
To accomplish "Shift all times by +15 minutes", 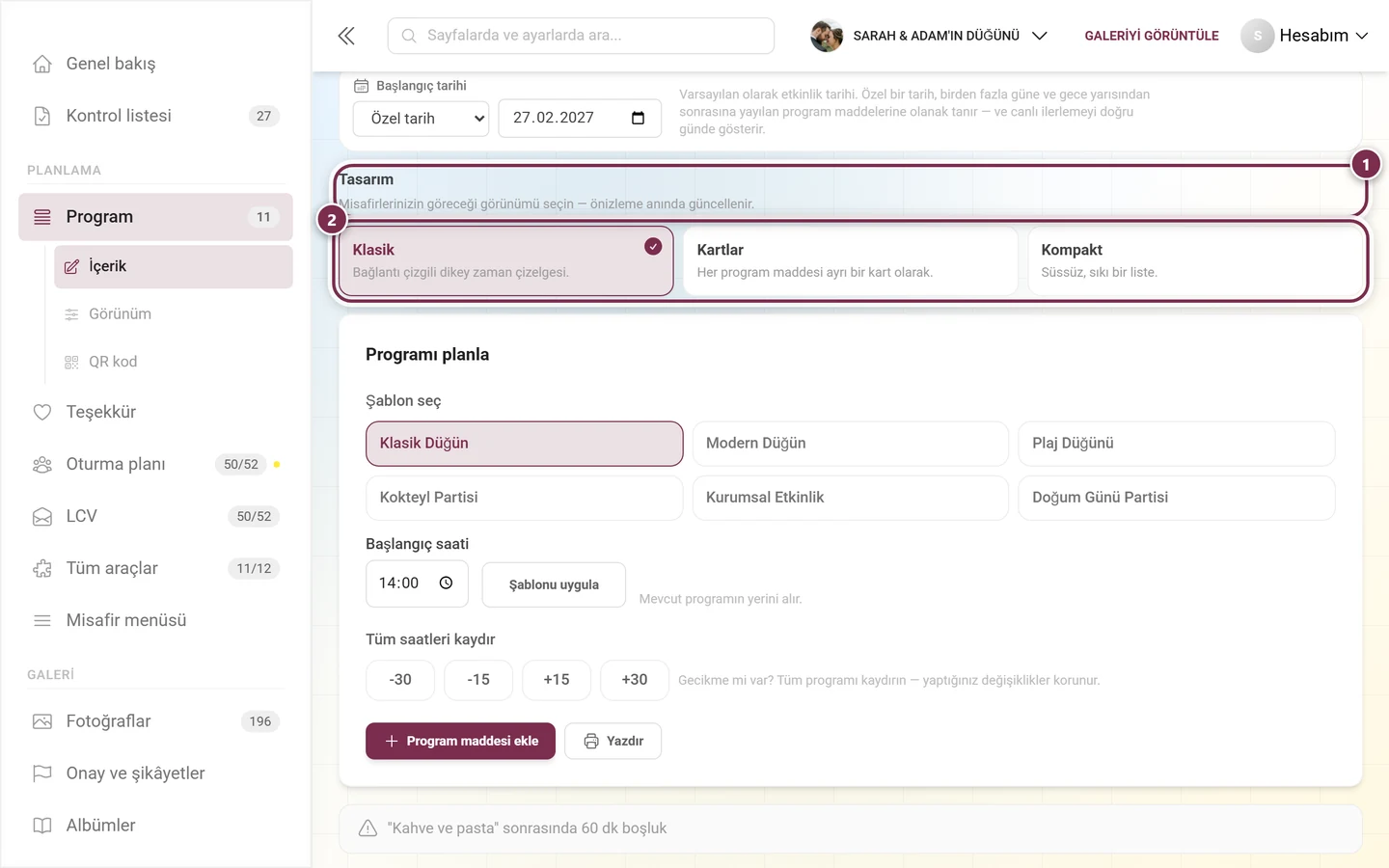I will [557, 680].
